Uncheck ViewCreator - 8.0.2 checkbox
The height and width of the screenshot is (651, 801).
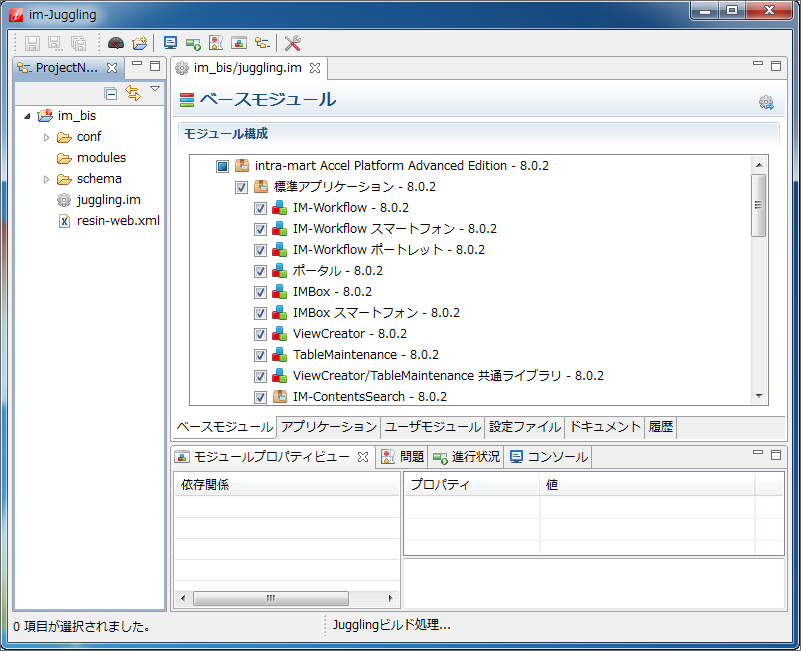260,334
